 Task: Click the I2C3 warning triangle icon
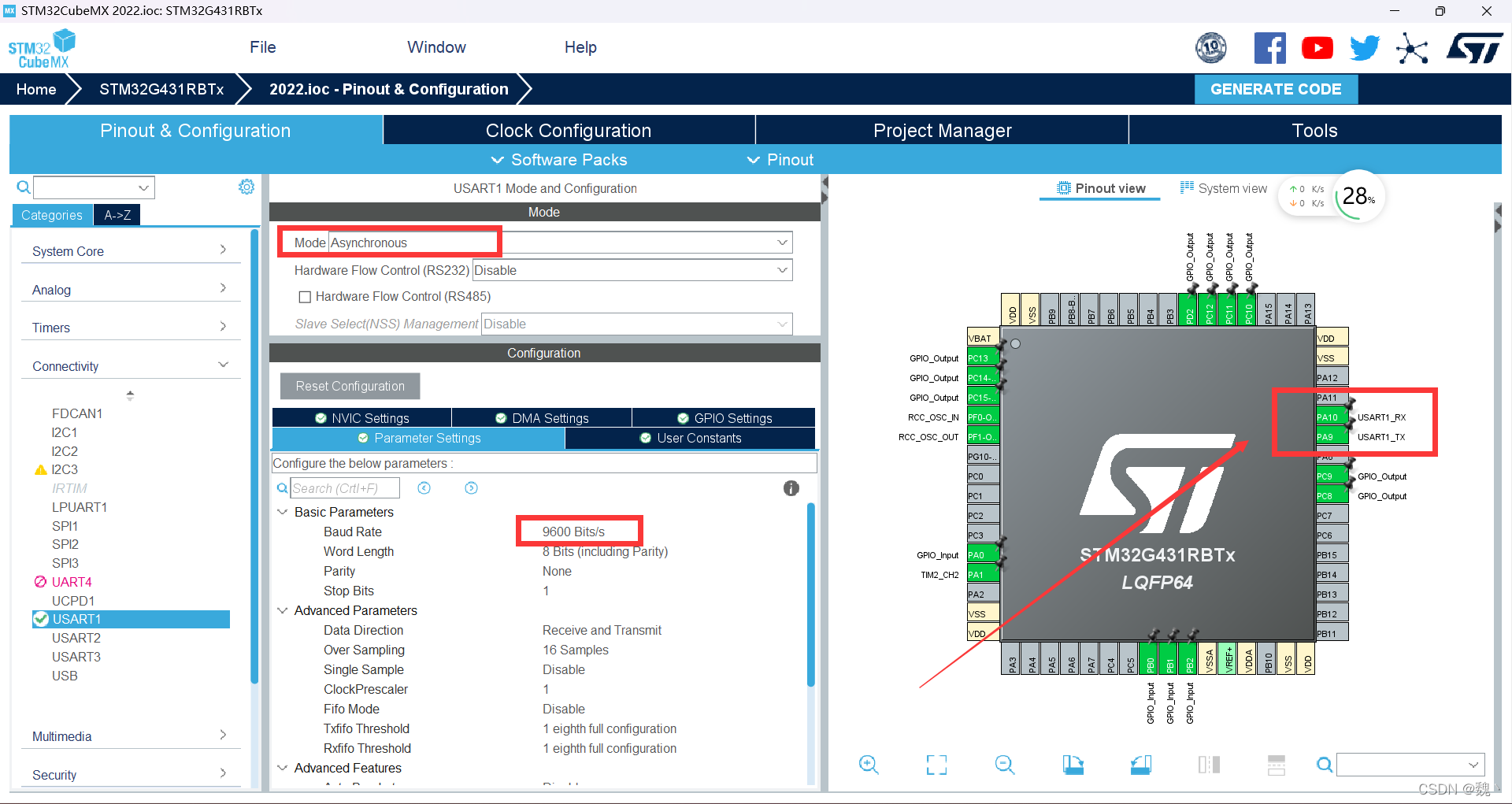[x=41, y=470]
